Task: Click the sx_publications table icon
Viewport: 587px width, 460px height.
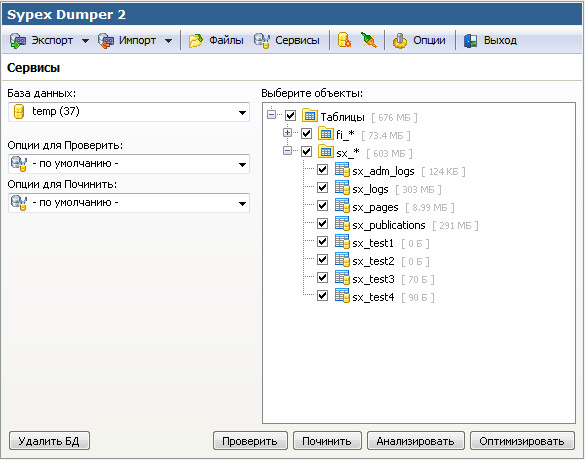Action: (342, 224)
